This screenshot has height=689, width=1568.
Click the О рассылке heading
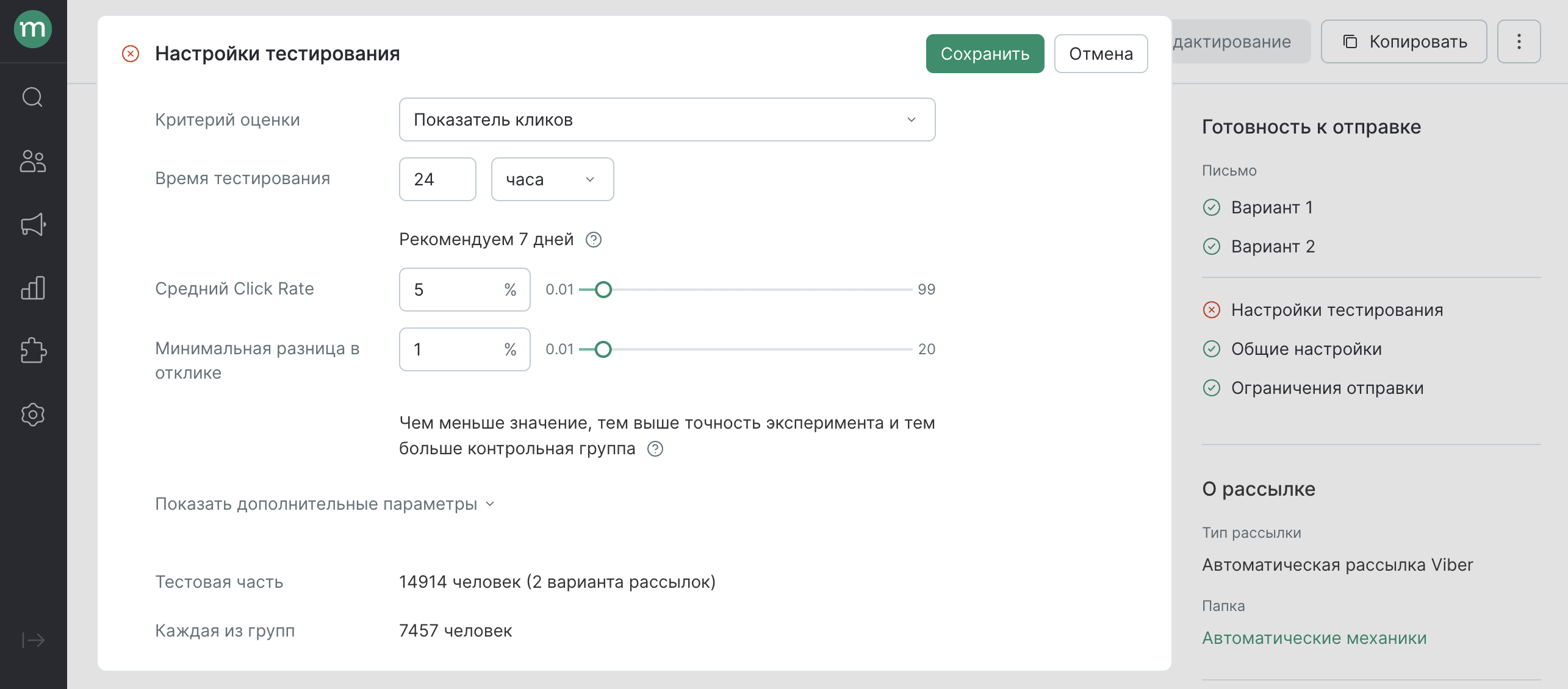pos(1258,489)
